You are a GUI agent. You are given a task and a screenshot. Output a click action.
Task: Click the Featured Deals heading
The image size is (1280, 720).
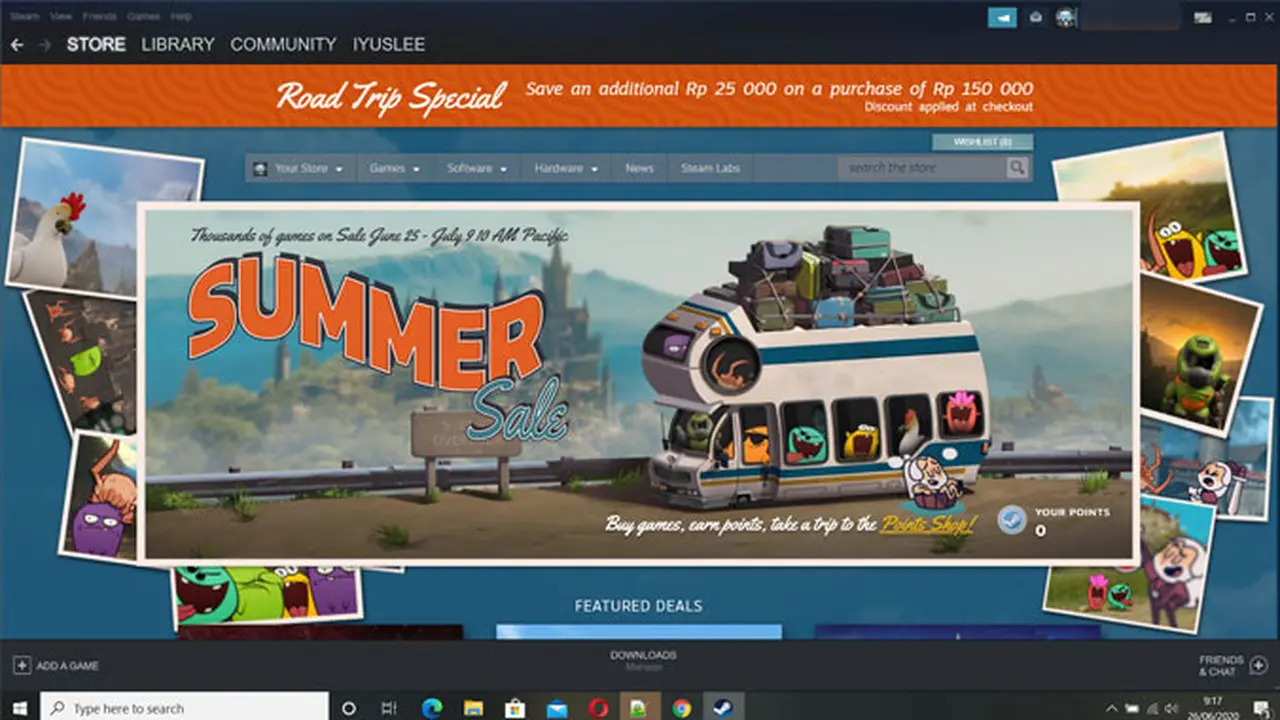[x=638, y=606]
